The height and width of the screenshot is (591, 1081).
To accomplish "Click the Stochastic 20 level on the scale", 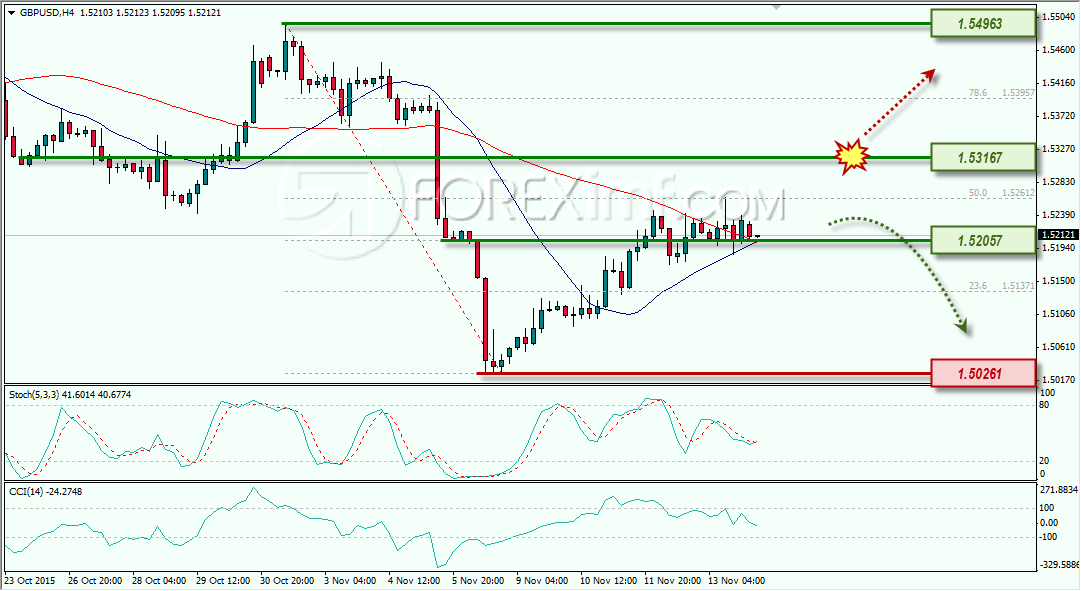I will (x=1044, y=461).
